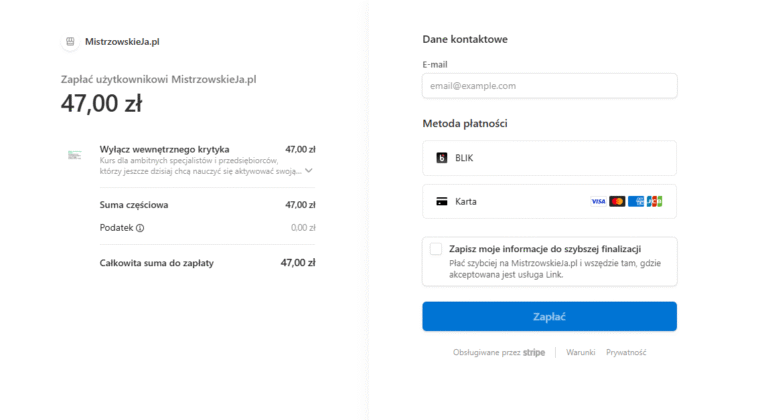
Task: Click the MistrzowskieJa.pl merchant name
Action: coord(122,42)
